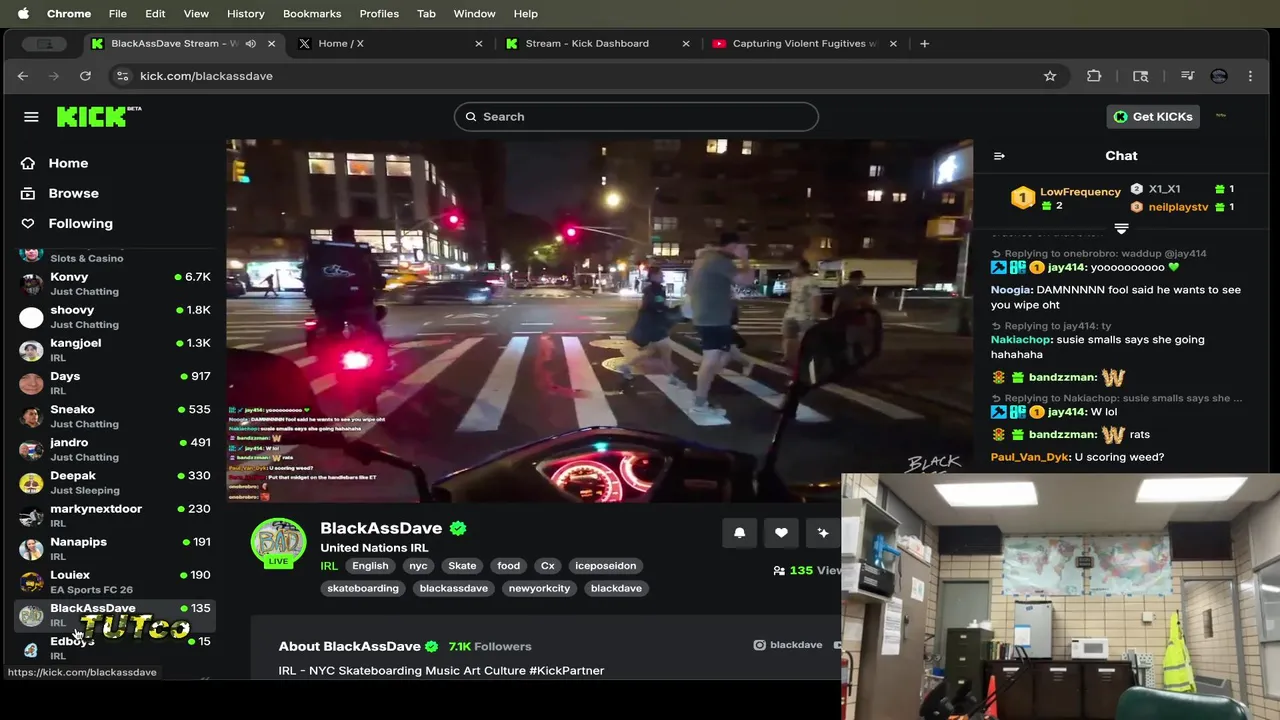Open kangjoel's channel in the sidebar
Image resolution: width=1280 pixels, height=720 pixels.
115,350
